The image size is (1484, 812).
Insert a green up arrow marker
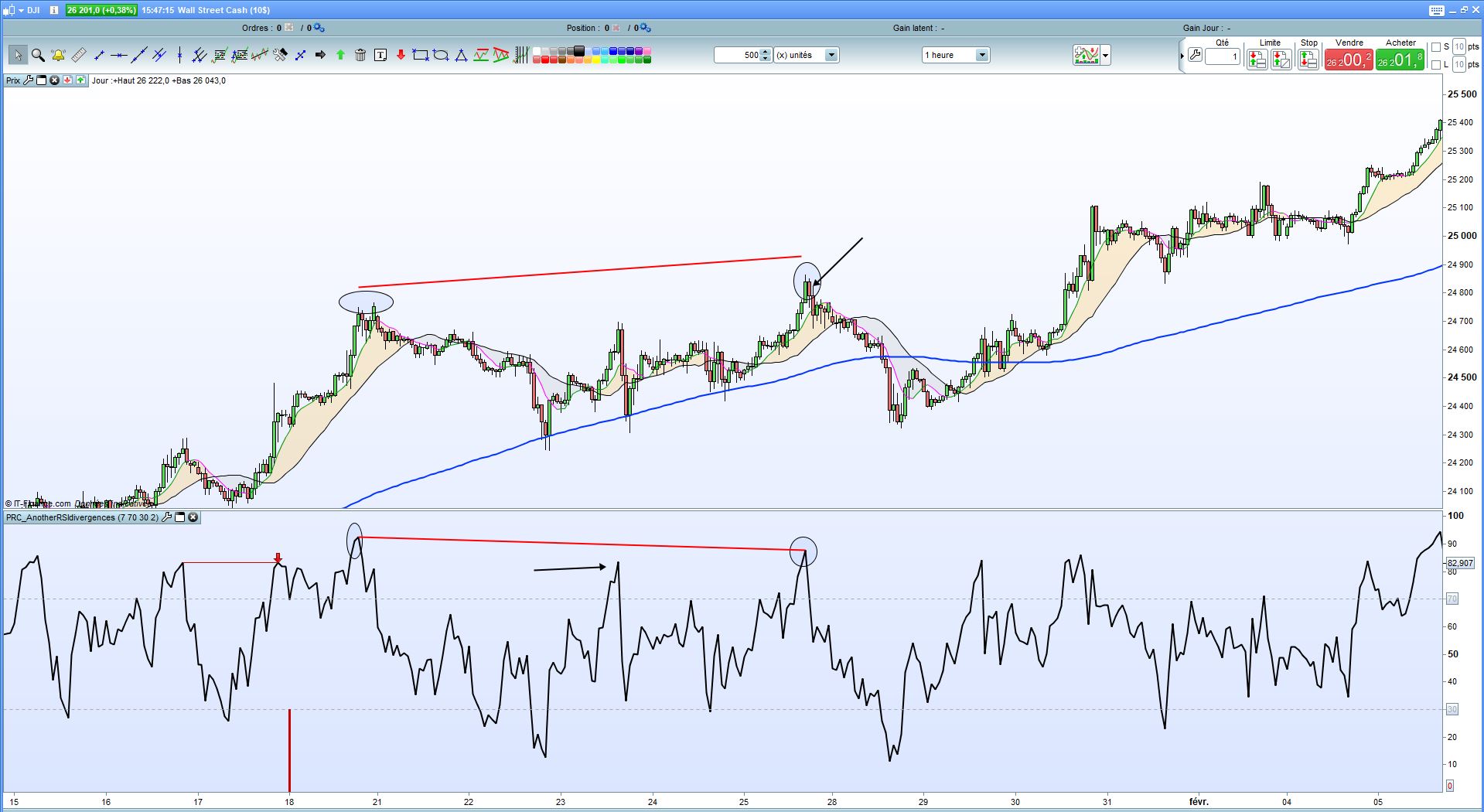(340, 55)
